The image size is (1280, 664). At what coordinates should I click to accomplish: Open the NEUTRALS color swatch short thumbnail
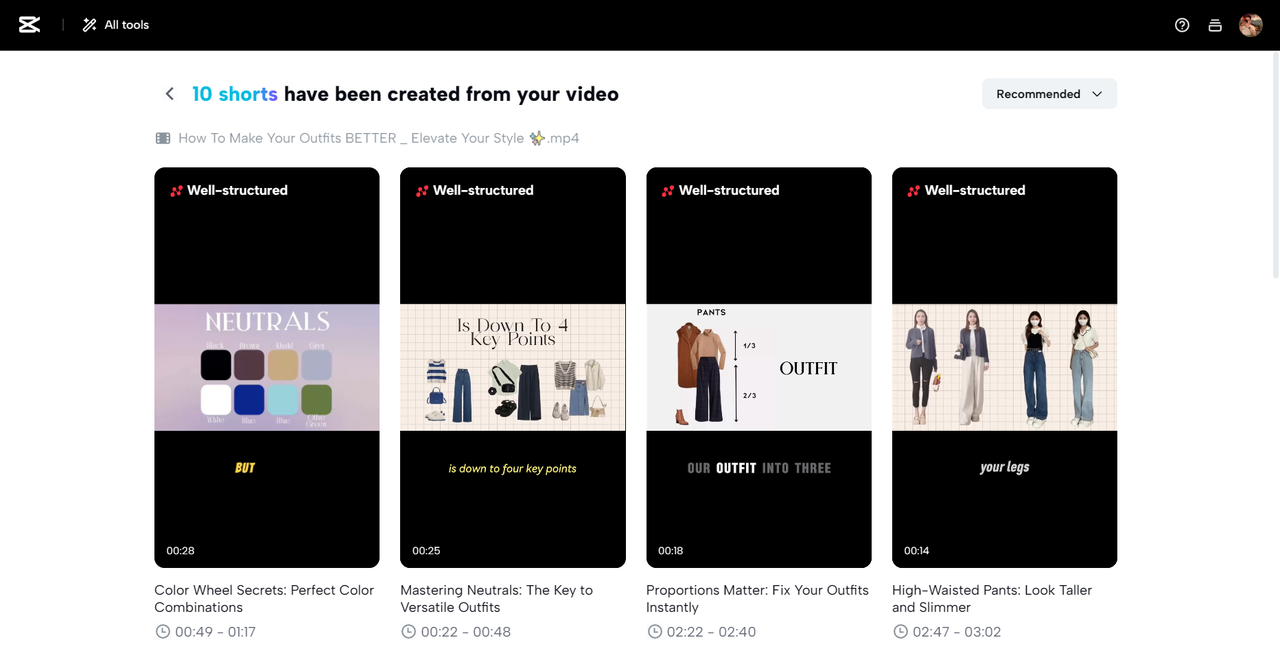click(267, 367)
